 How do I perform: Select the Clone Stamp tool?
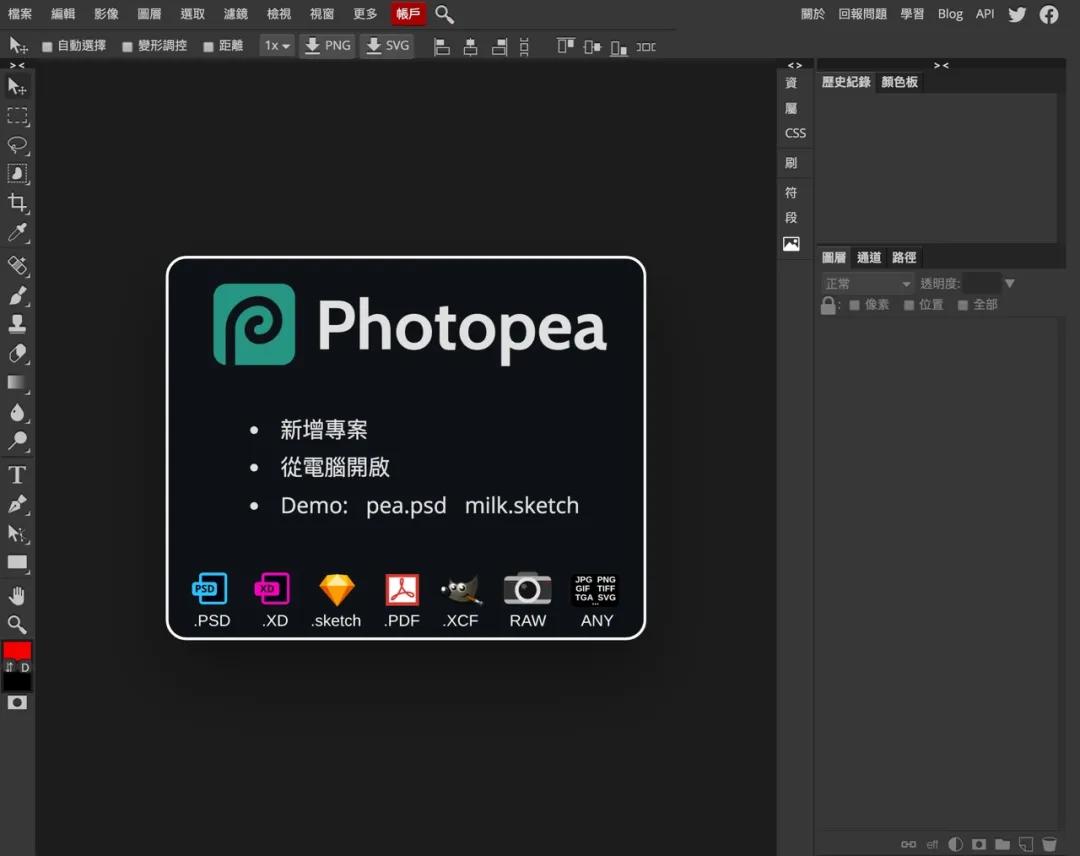(16, 323)
